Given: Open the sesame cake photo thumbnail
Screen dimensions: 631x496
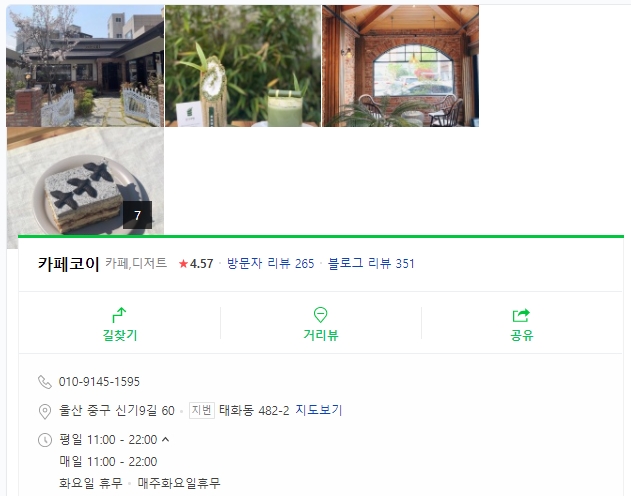Looking at the screenshot, I should (85, 181).
